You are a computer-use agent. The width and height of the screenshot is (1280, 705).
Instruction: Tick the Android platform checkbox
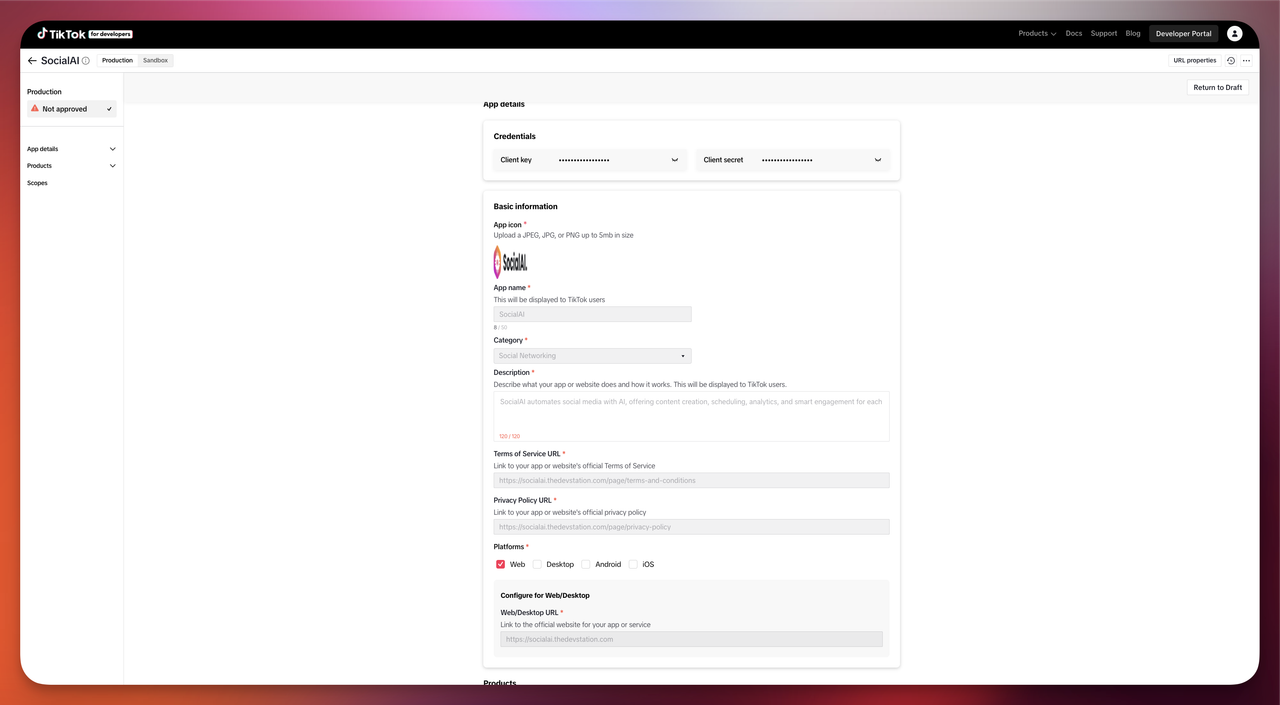coord(586,564)
